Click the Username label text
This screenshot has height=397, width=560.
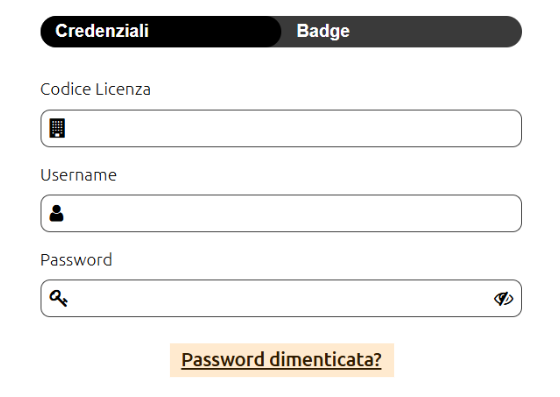[x=79, y=175]
